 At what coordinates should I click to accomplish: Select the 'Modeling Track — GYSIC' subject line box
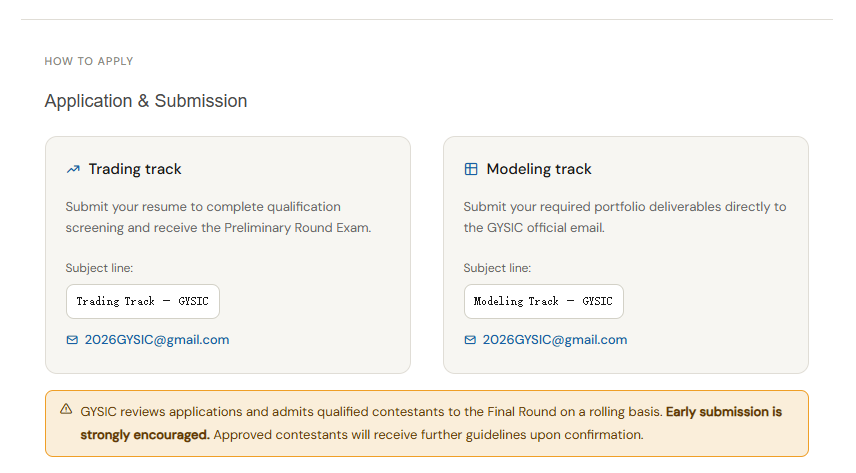click(543, 301)
